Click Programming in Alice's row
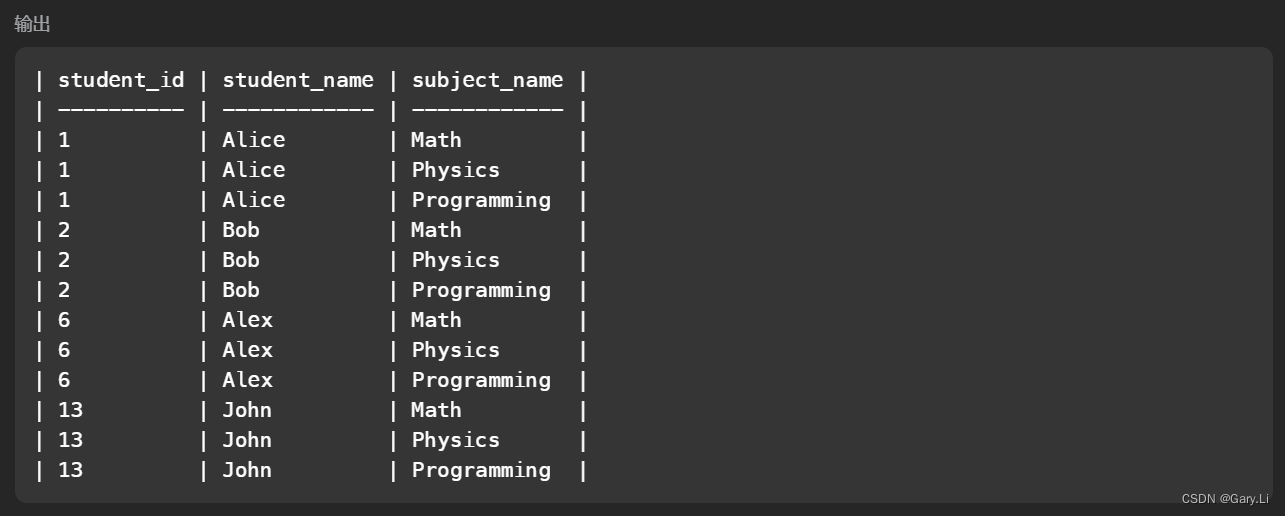The image size is (1285, 516). point(481,200)
